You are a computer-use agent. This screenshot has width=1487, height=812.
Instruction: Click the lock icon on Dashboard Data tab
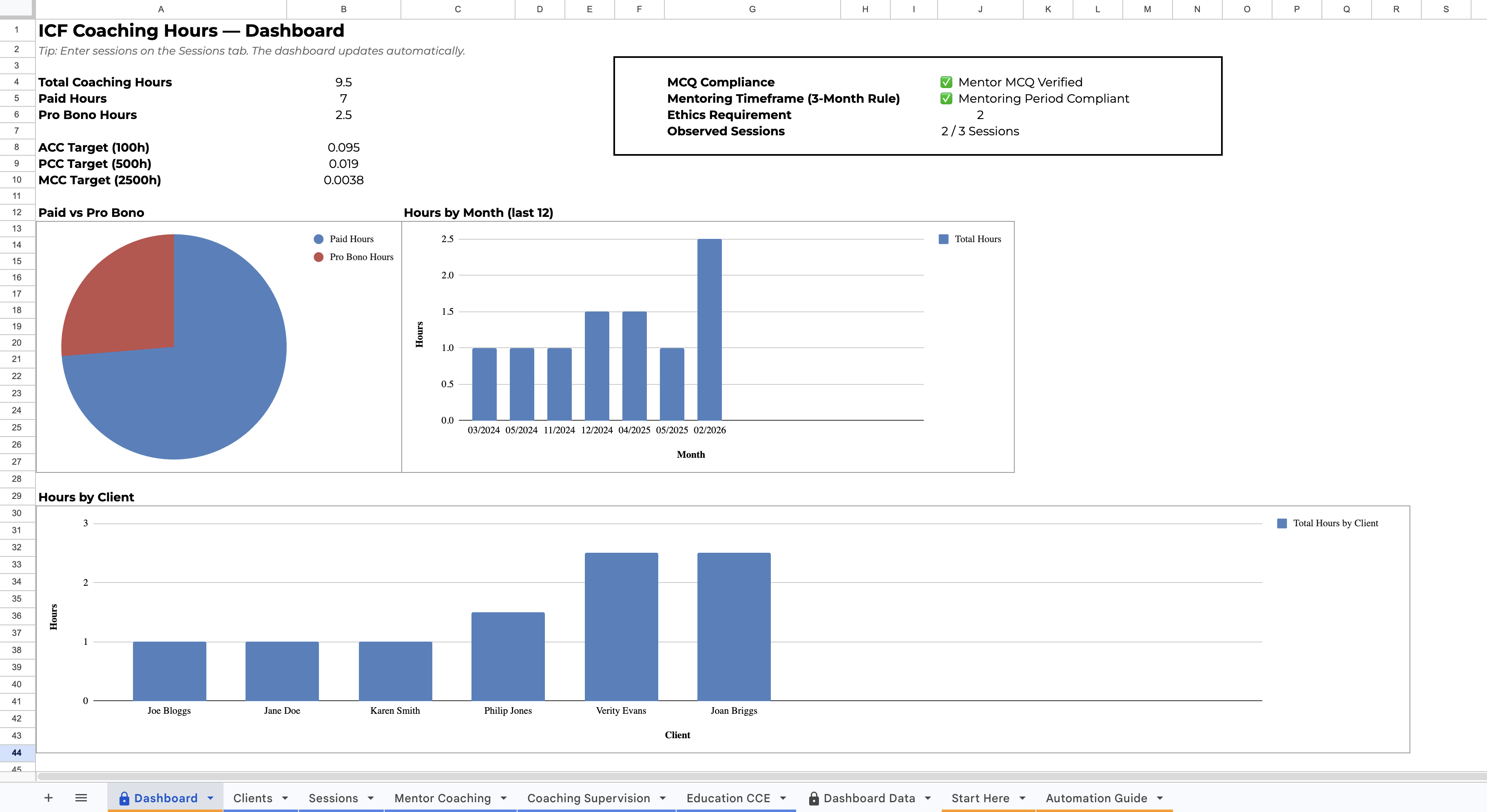click(x=814, y=798)
